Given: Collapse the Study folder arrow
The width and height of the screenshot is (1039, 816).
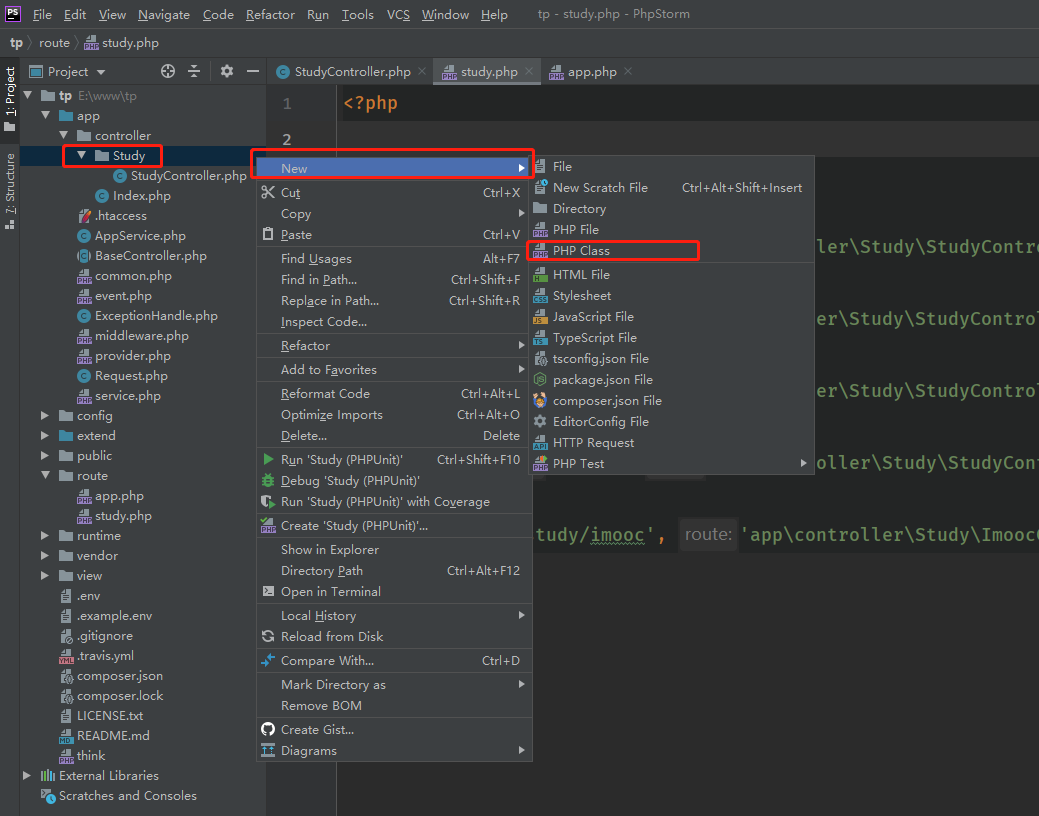Looking at the screenshot, I should coord(82,155).
